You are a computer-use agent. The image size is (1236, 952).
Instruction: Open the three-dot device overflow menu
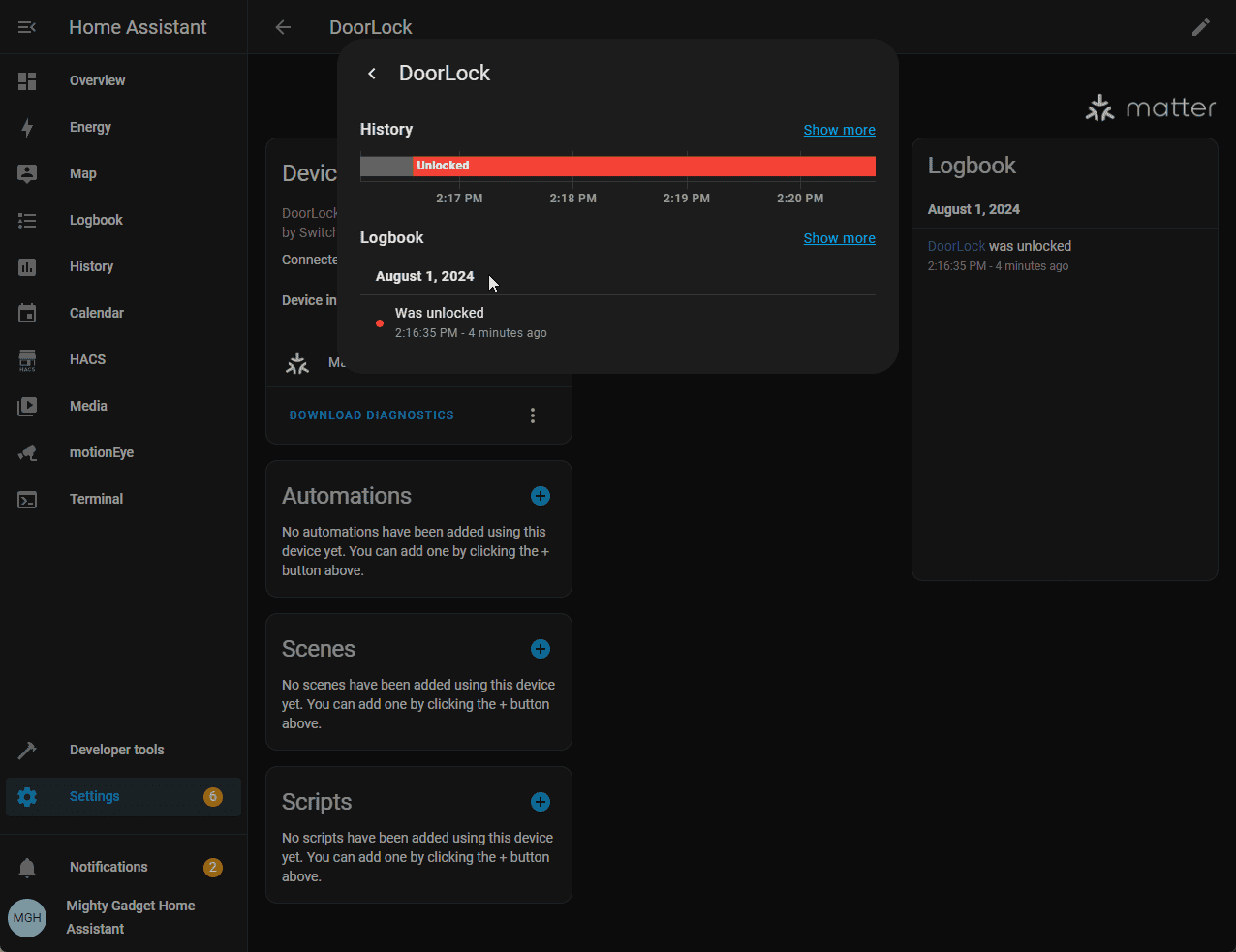tap(532, 415)
